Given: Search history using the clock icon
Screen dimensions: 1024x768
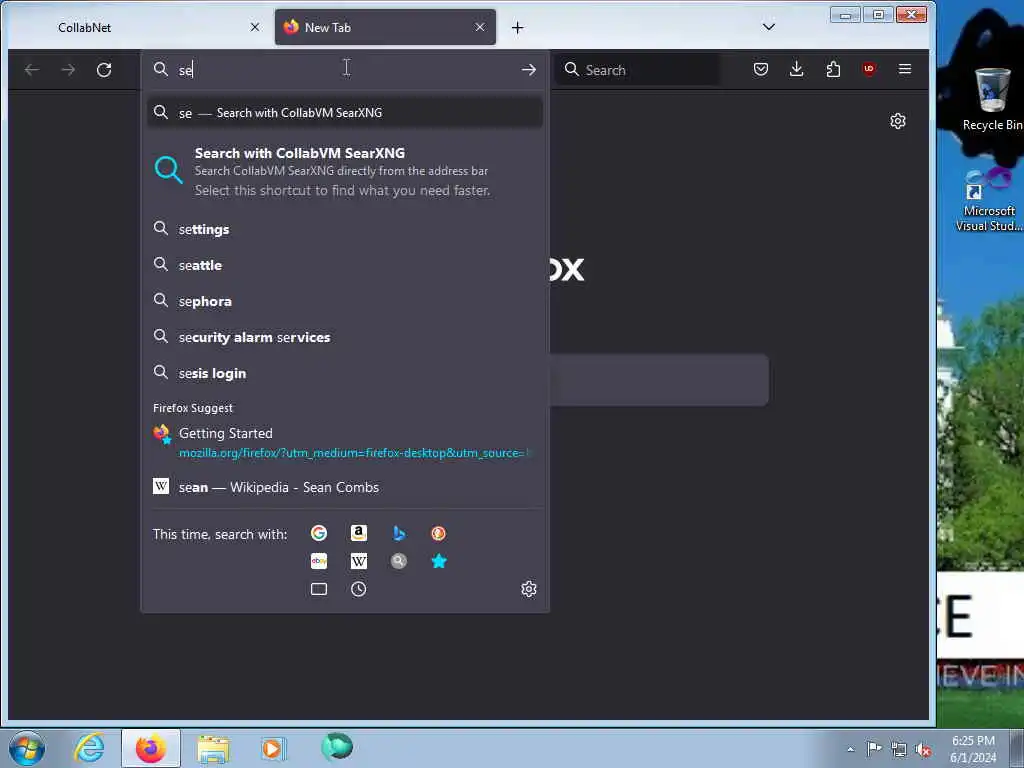Looking at the screenshot, I should (359, 589).
